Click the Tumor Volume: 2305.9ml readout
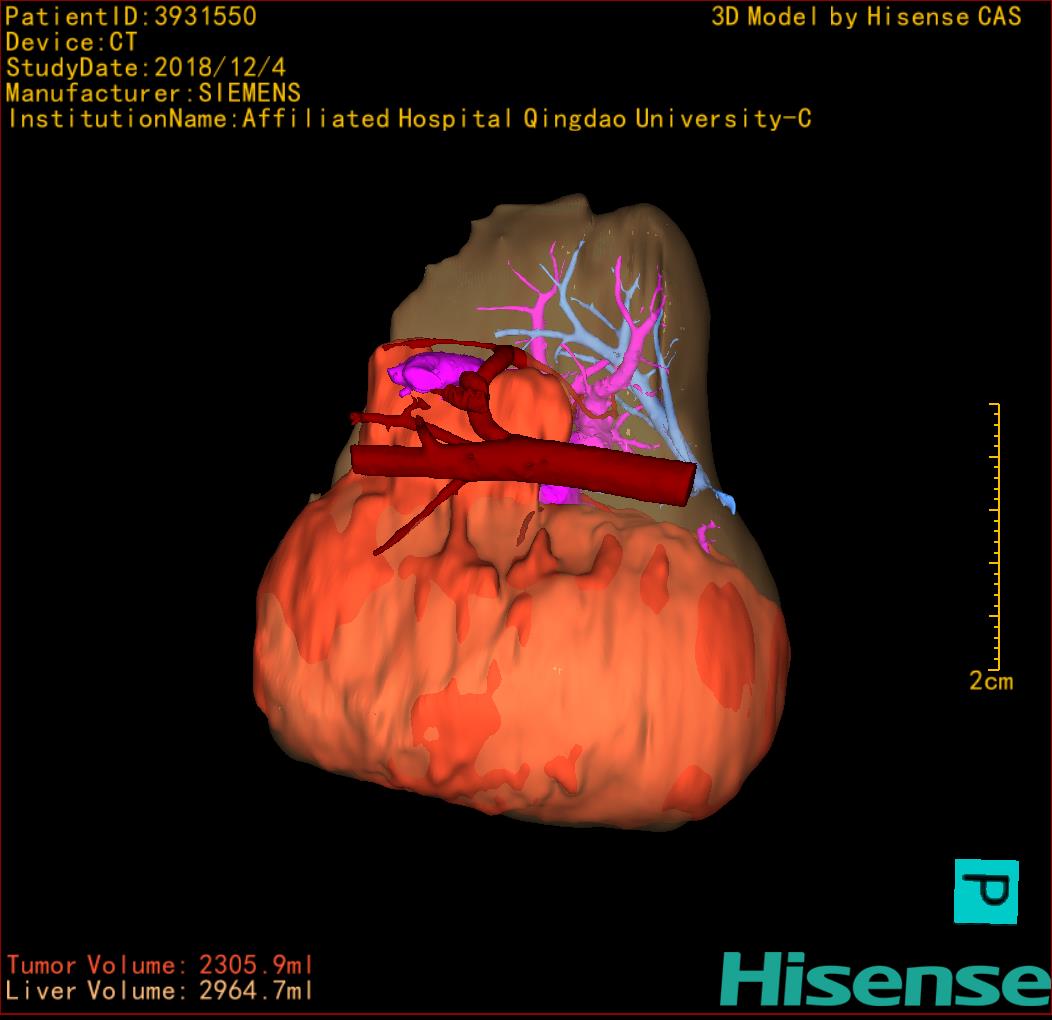Viewport: 1052px width, 1020px height. pyautogui.click(x=160, y=965)
